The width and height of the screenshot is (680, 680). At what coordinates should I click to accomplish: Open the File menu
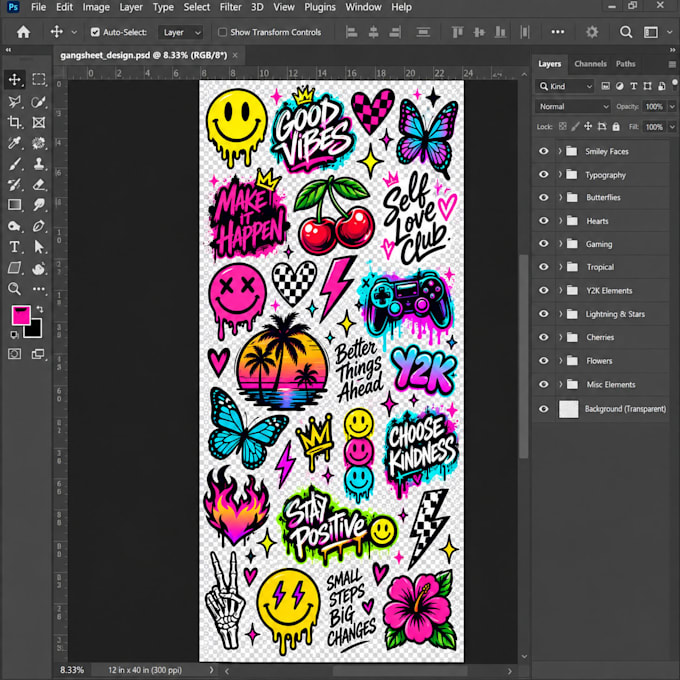coord(38,7)
